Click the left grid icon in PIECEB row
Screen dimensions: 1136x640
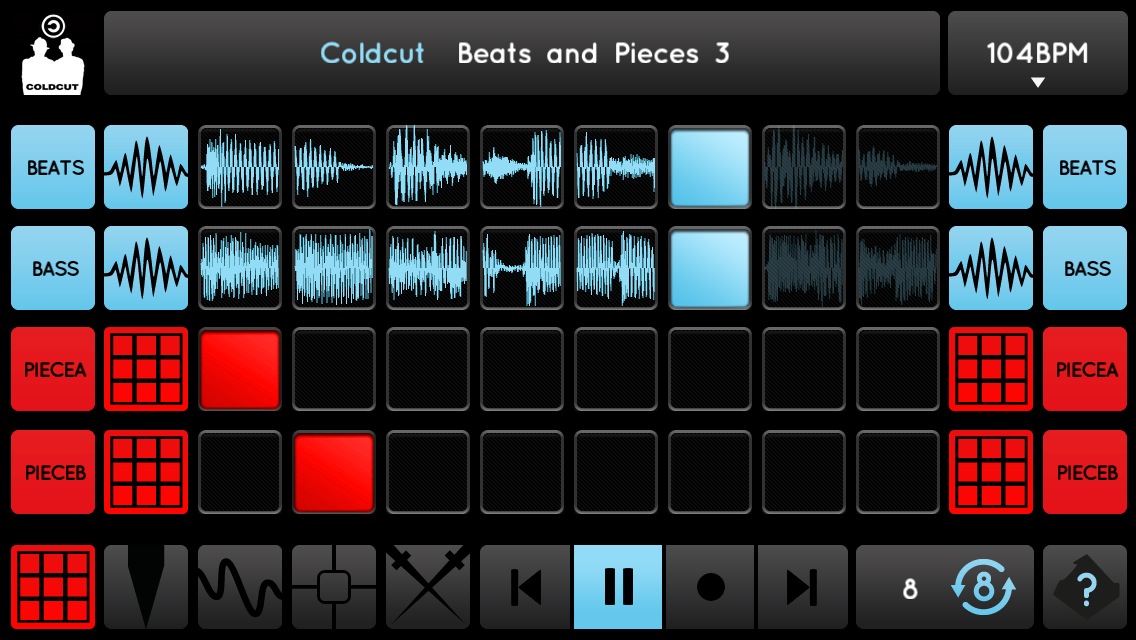point(146,473)
